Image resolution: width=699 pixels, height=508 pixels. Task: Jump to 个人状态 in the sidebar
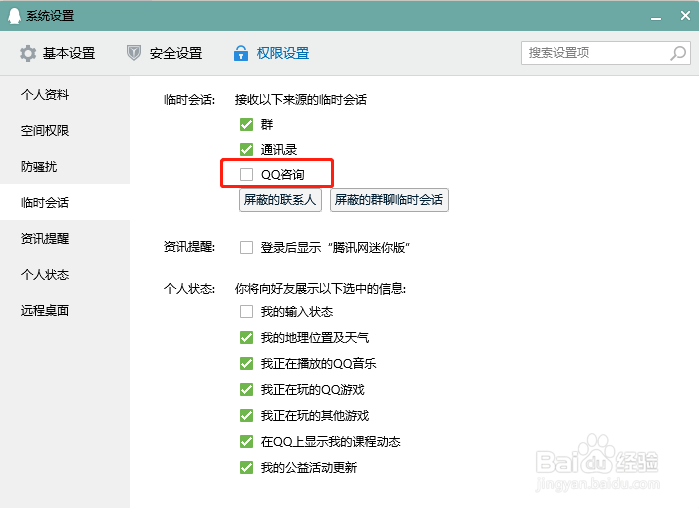(x=65, y=274)
